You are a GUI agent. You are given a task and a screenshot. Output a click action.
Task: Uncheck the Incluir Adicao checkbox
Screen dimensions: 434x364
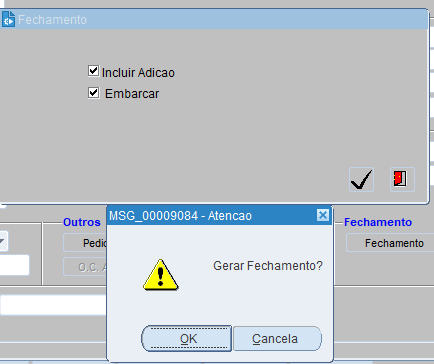point(93,71)
